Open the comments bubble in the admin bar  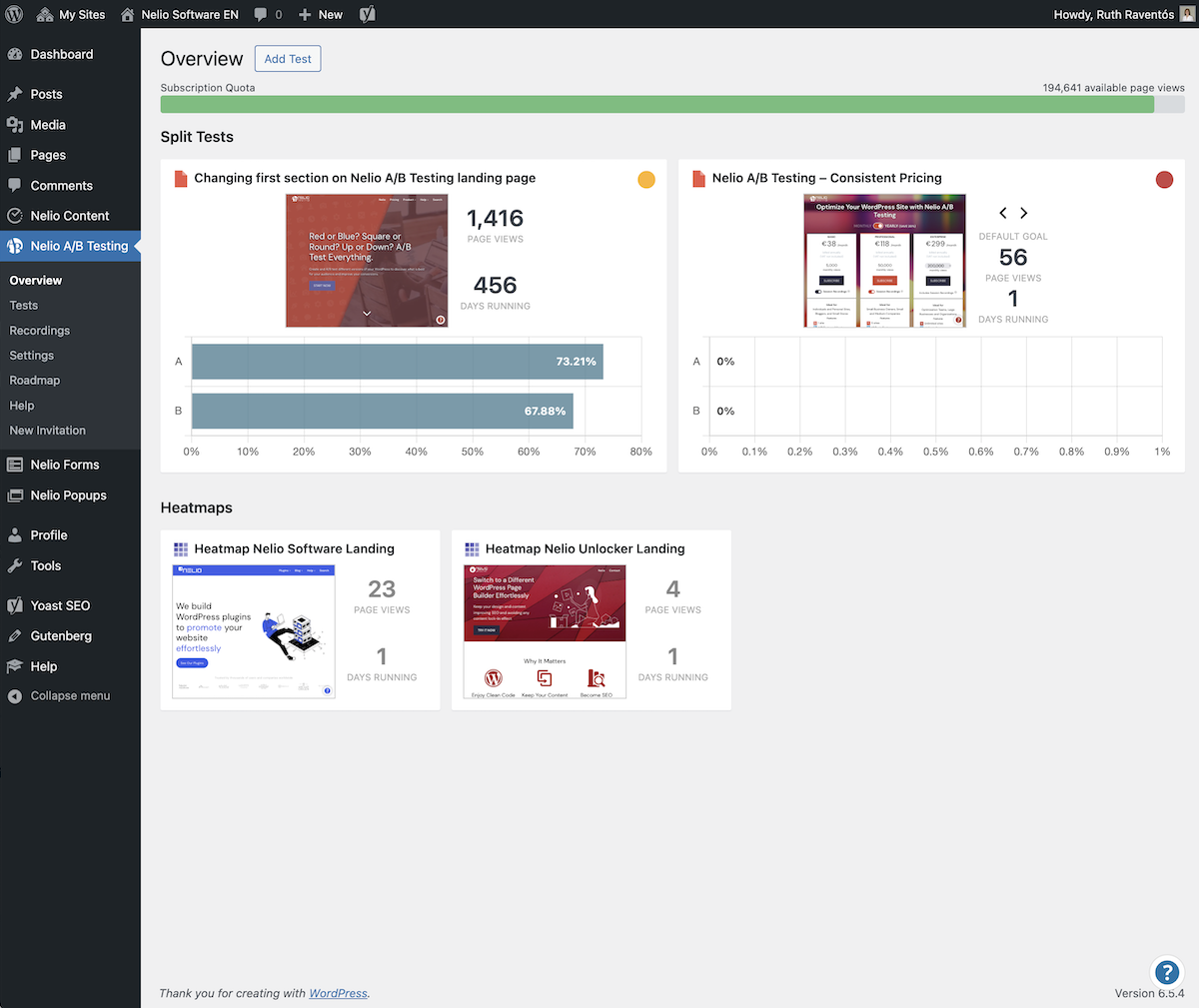pos(260,15)
